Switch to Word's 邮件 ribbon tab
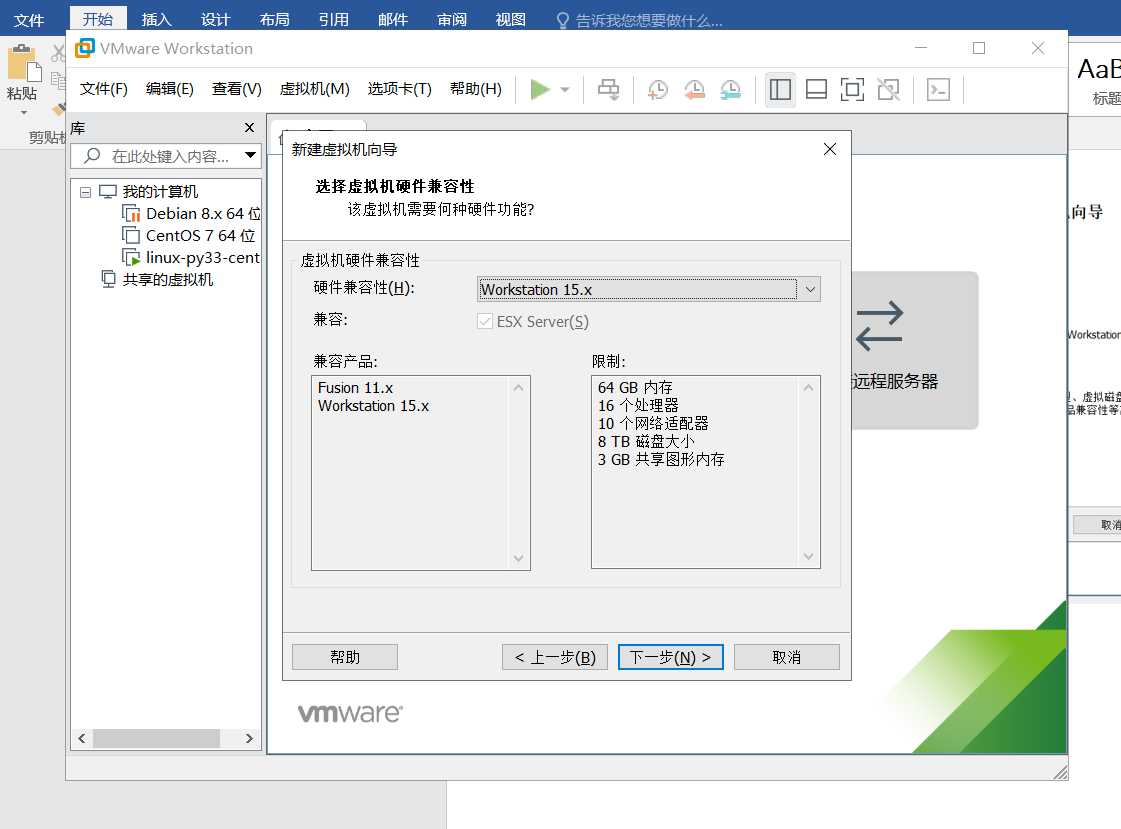1121x829 pixels. tap(392, 19)
